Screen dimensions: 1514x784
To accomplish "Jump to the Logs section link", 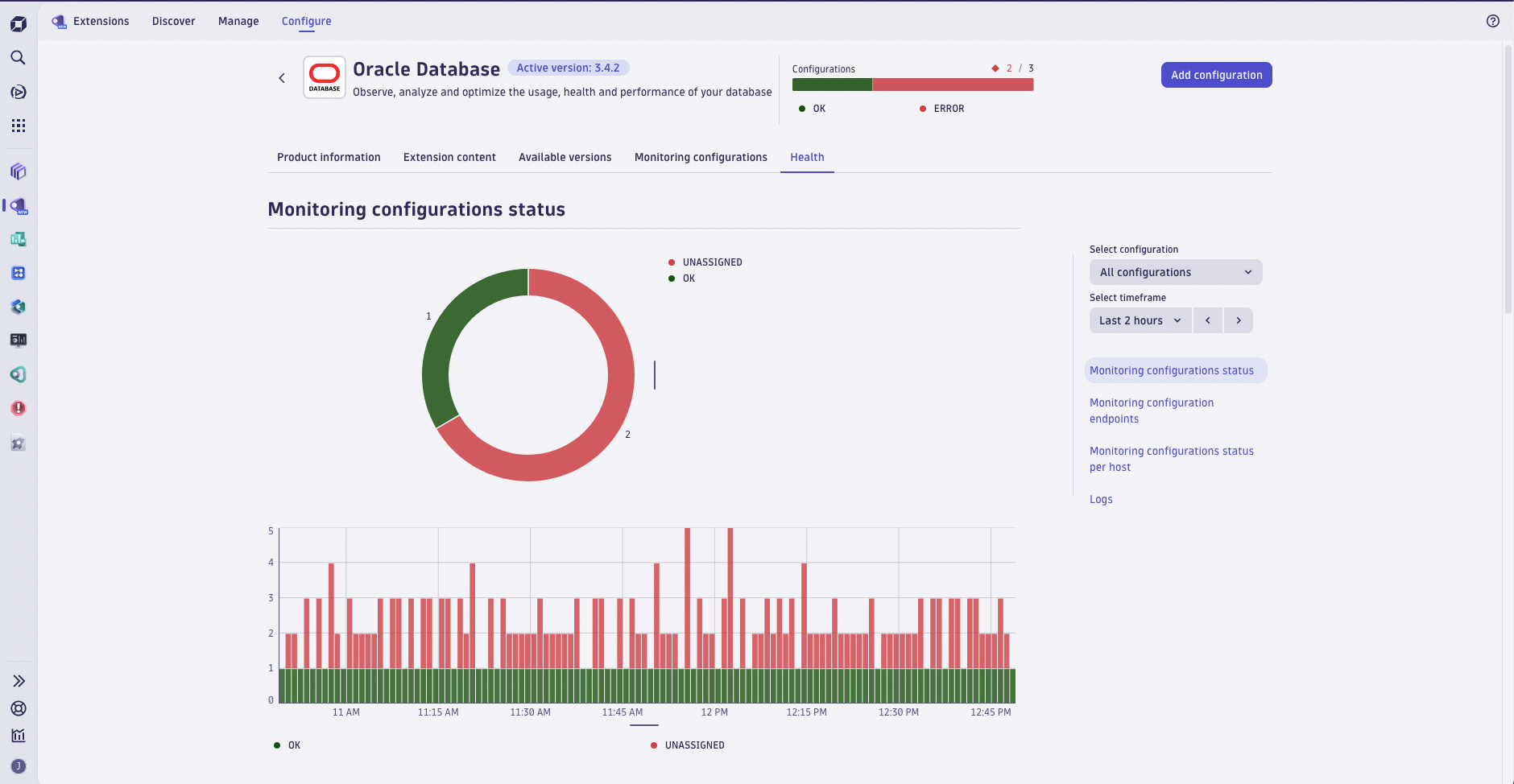I will tap(1101, 499).
